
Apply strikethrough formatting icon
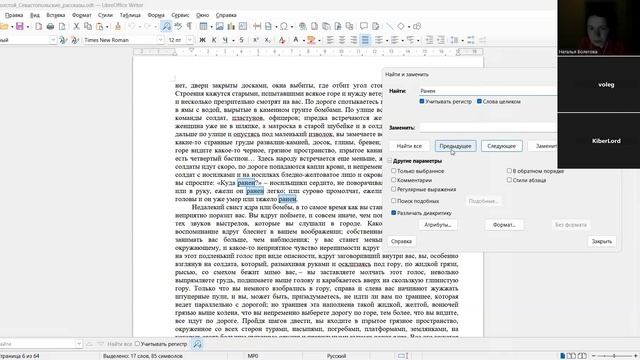[241, 40]
